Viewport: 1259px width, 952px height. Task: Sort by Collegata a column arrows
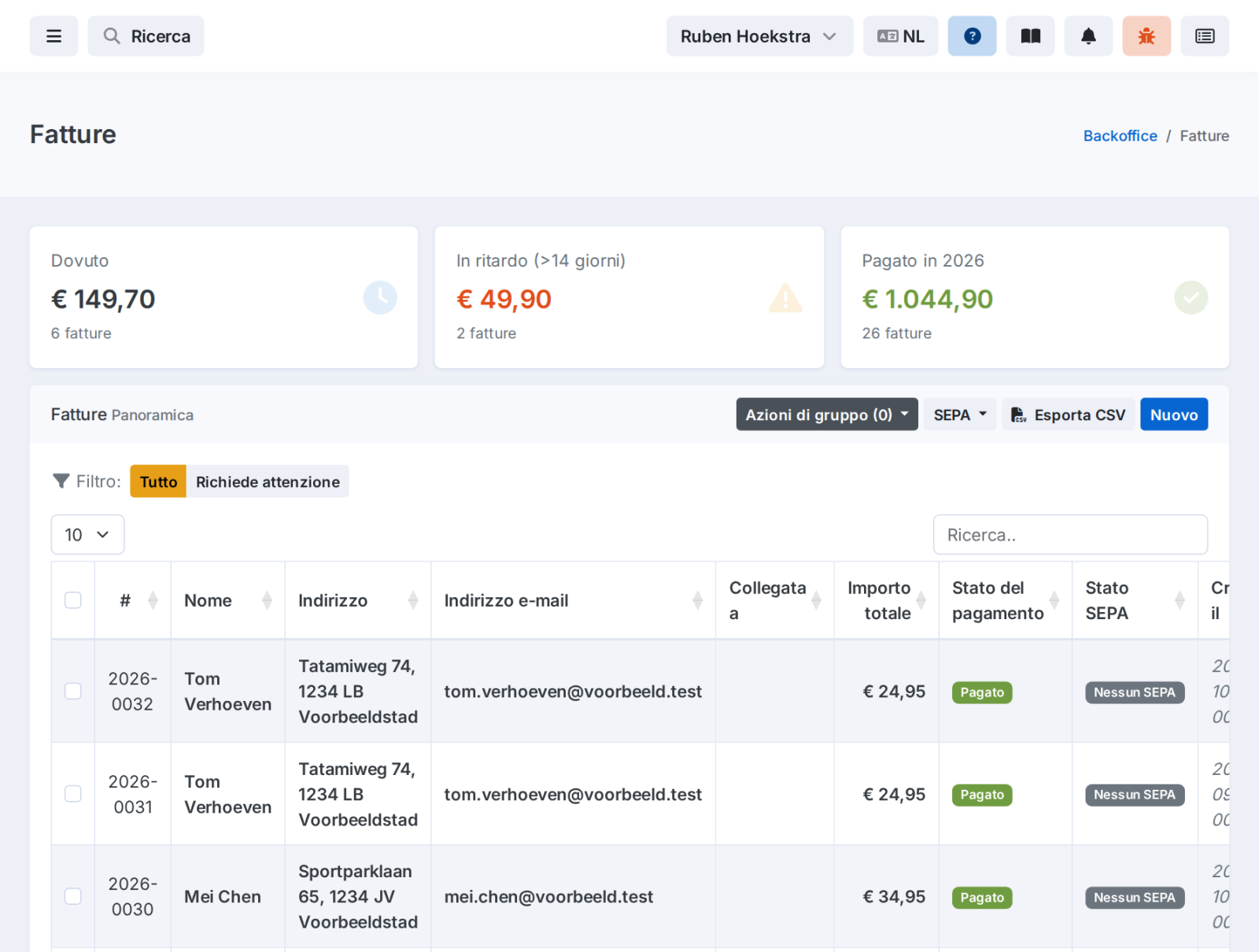pyautogui.click(x=816, y=600)
